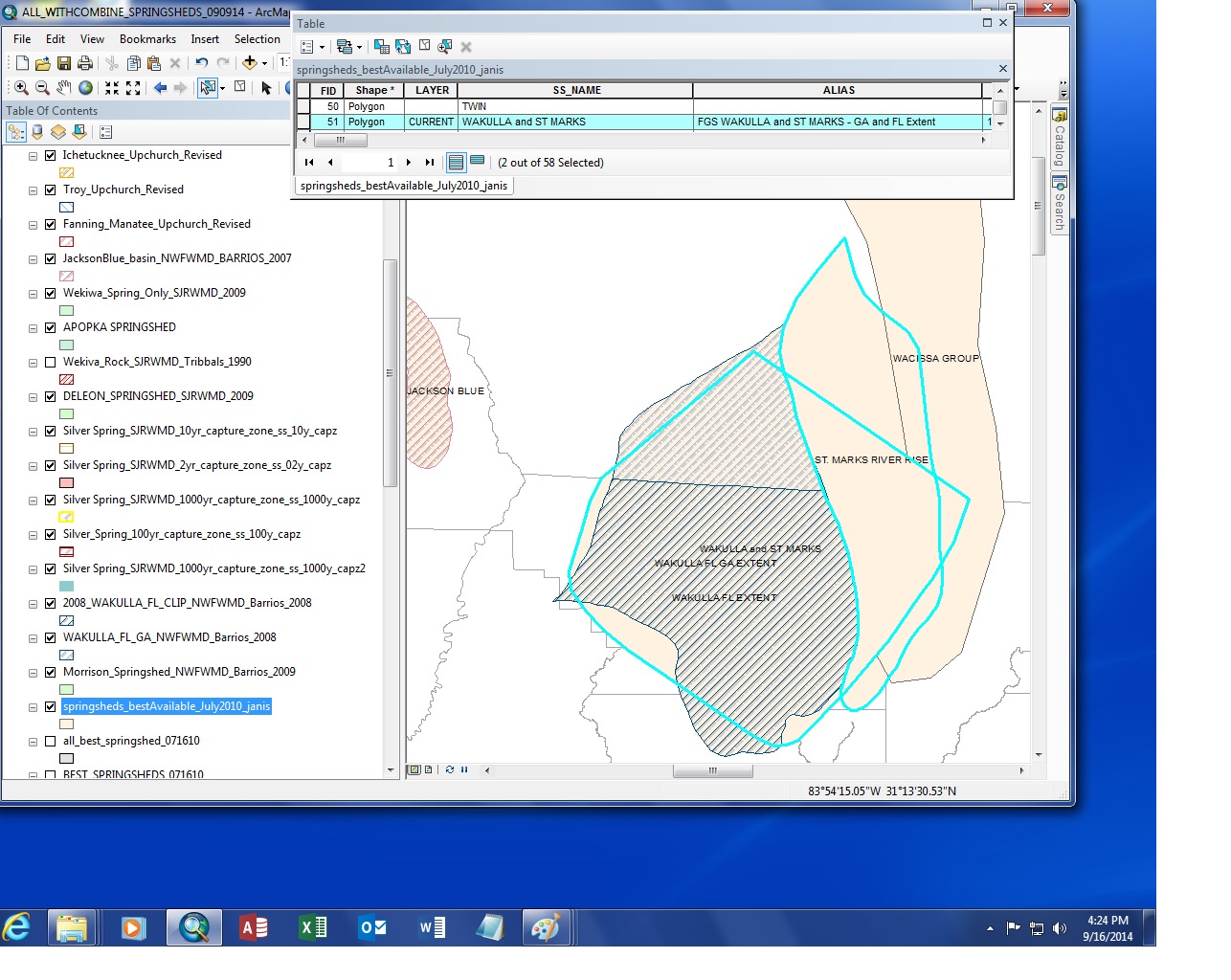Move to last record button
The height and width of the screenshot is (980, 1231).
click(x=430, y=162)
